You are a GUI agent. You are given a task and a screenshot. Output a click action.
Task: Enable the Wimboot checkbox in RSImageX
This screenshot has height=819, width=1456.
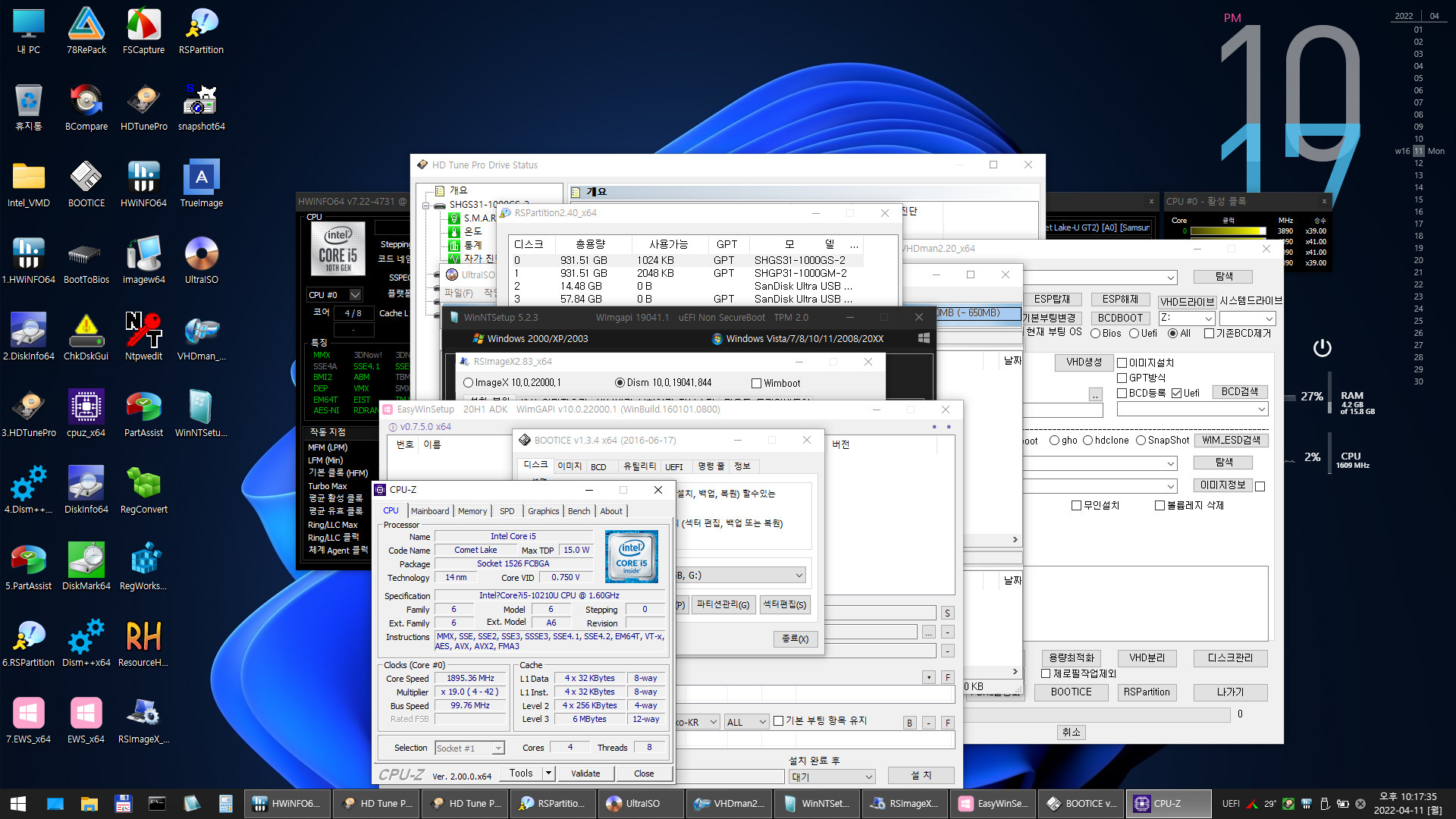pyautogui.click(x=756, y=384)
